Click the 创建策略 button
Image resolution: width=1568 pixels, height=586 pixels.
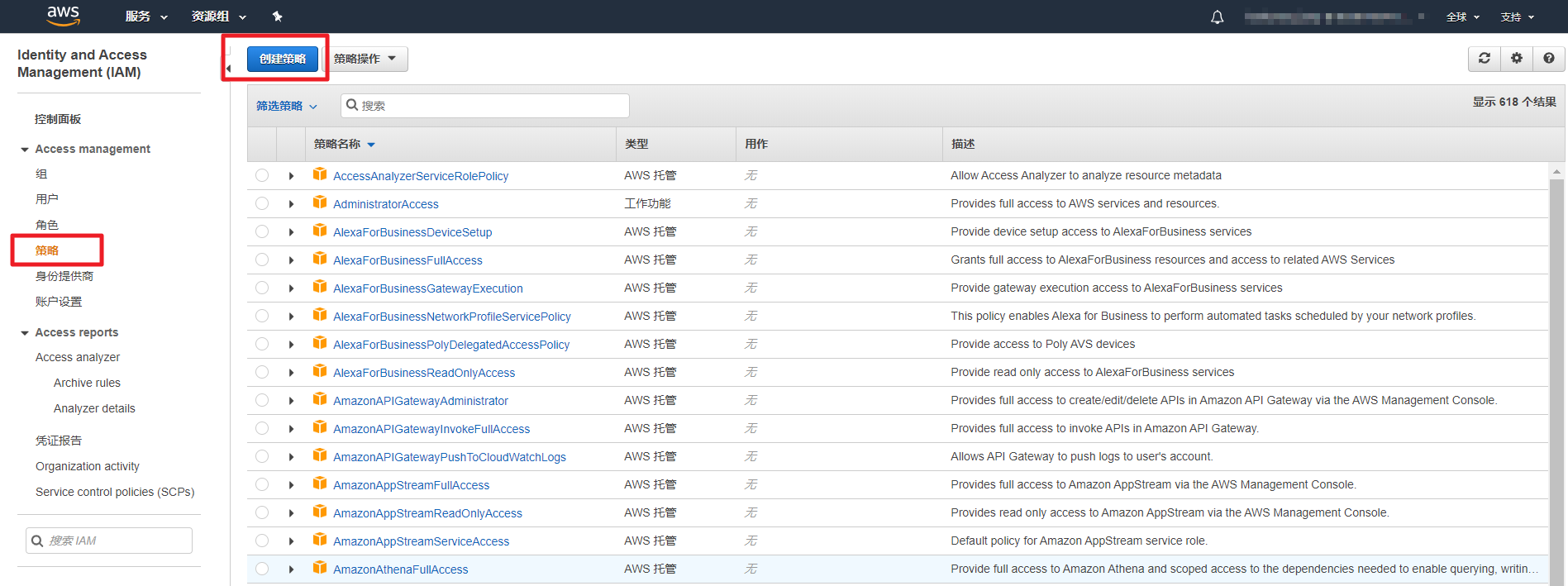tap(283, 59)
